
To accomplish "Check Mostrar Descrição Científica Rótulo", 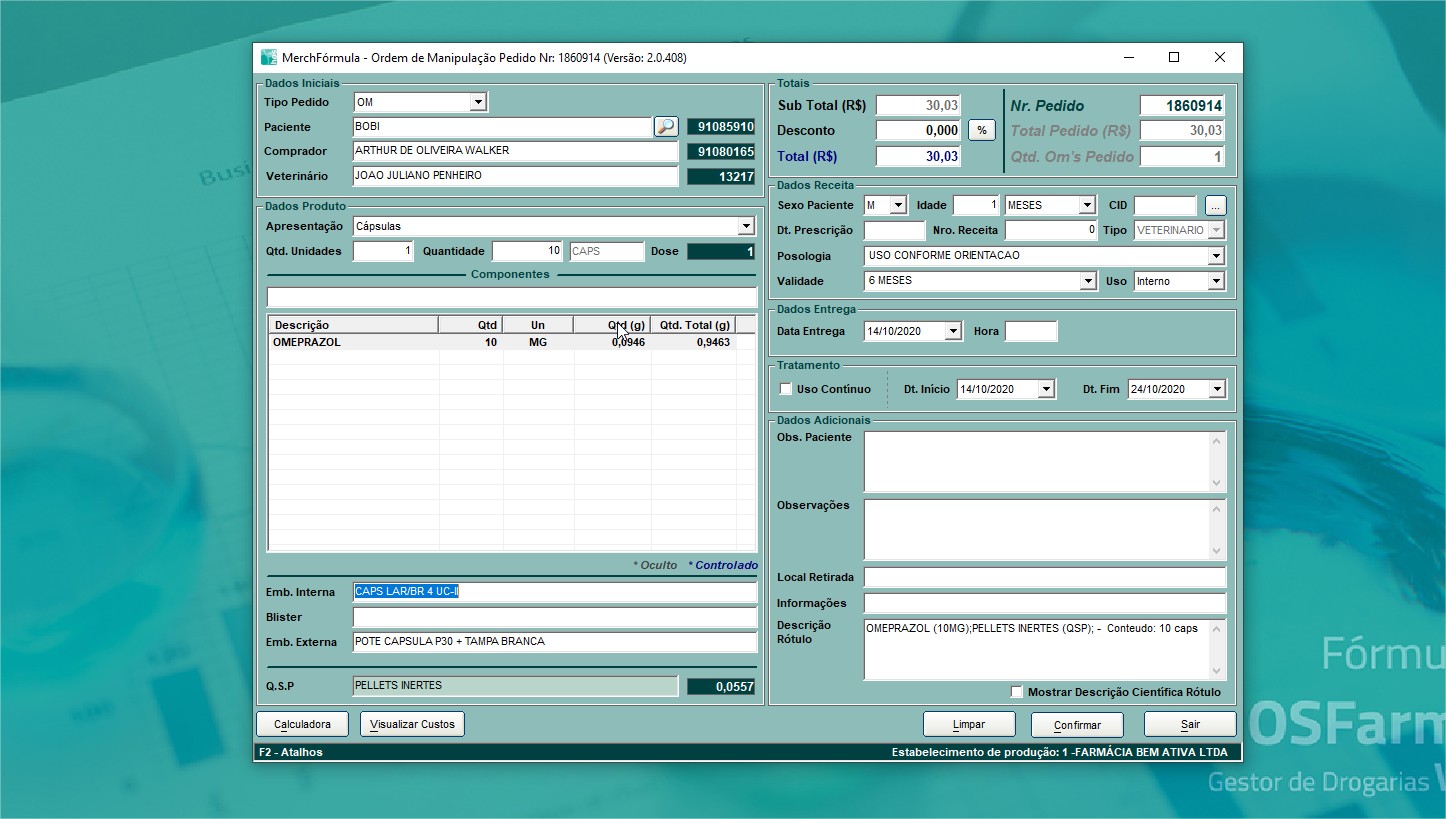I will [x=1017, y=692].
